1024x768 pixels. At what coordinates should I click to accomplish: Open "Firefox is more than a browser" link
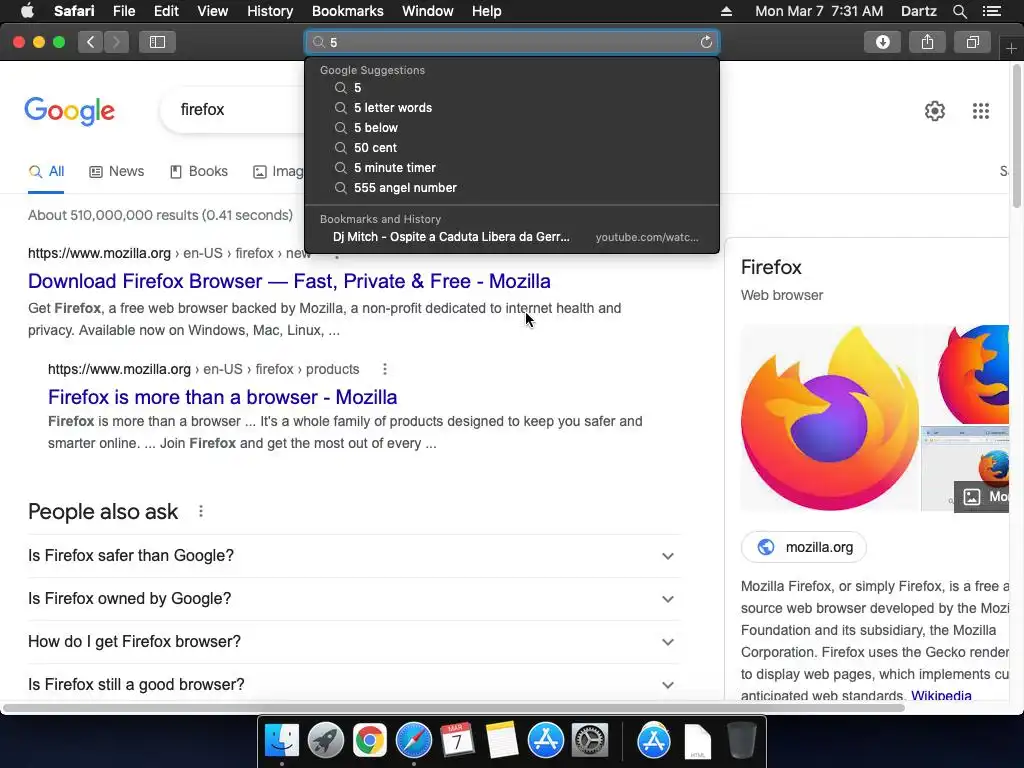223,397
